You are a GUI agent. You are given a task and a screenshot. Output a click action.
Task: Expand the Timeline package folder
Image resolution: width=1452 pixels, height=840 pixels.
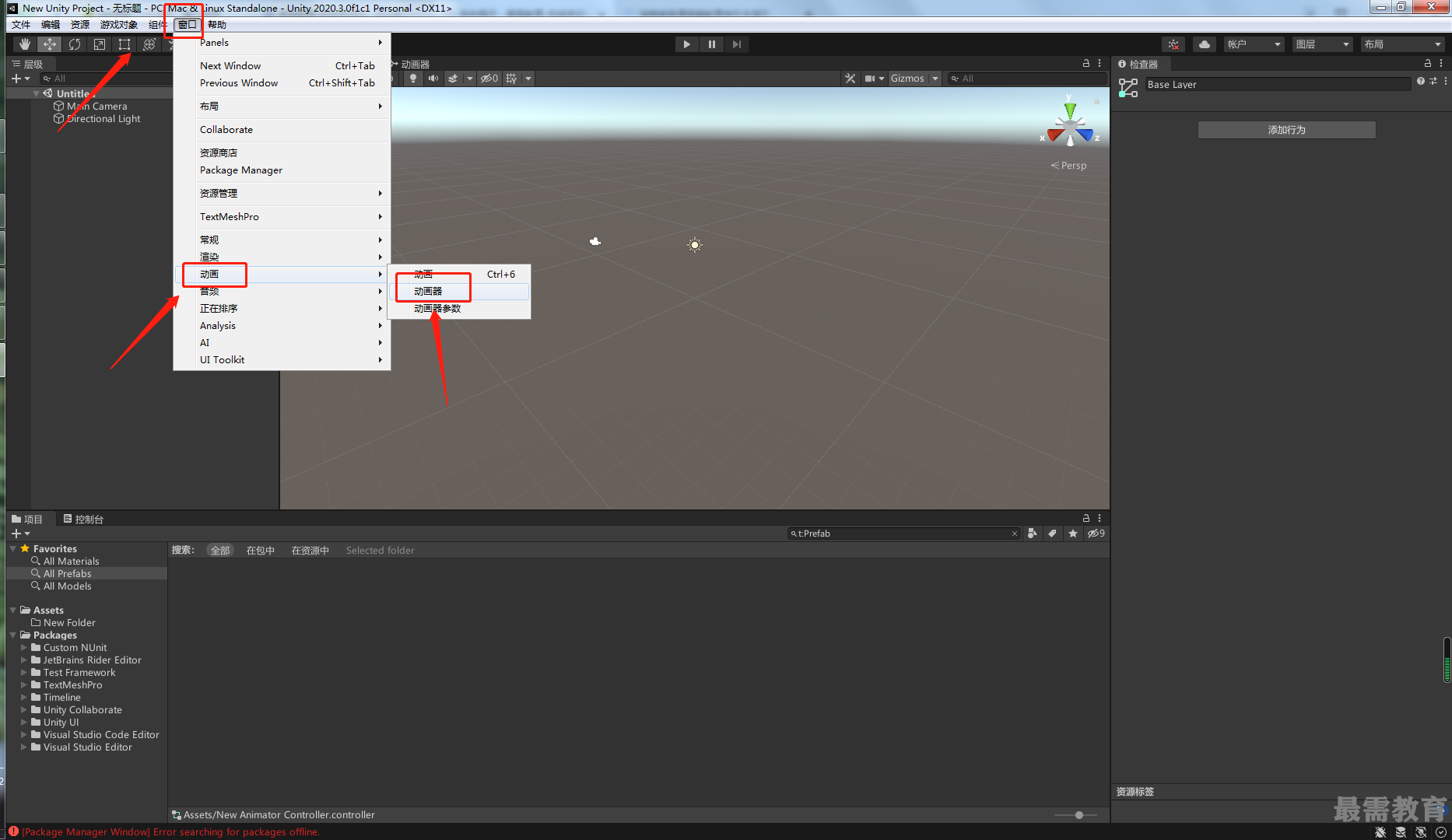tap(24, 698)
